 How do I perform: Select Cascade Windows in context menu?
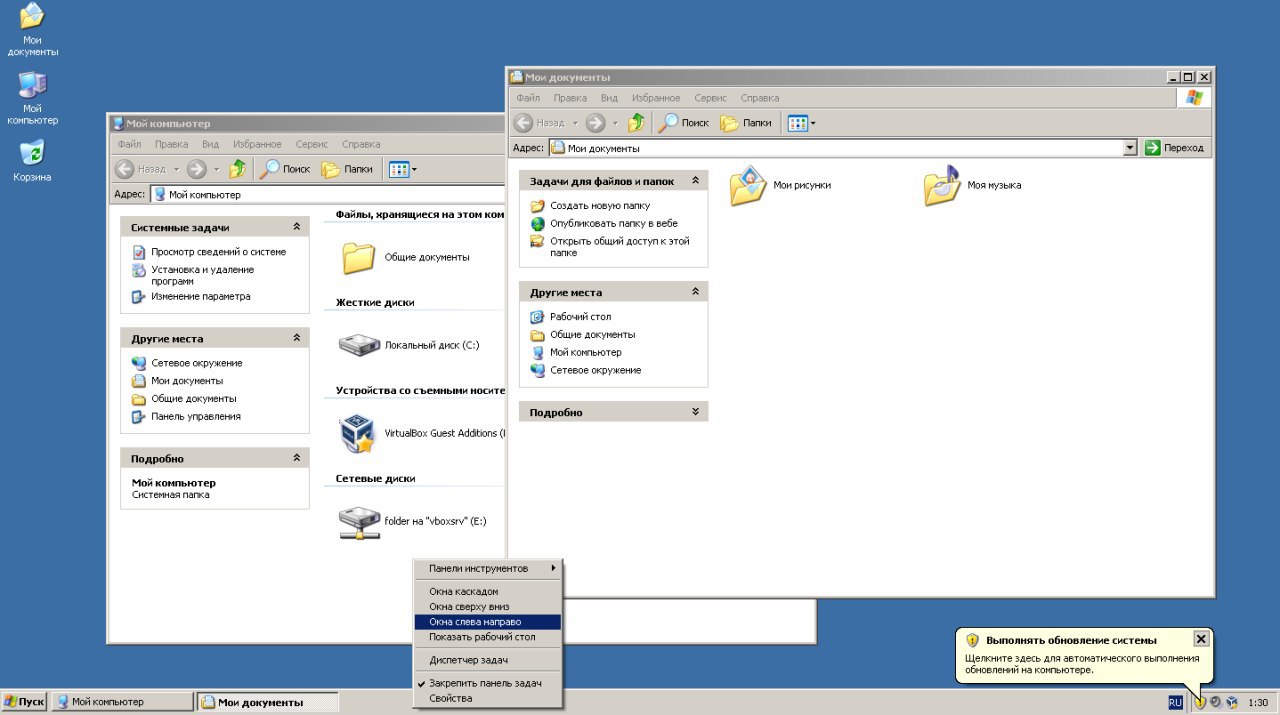click(x=489, y=592)
